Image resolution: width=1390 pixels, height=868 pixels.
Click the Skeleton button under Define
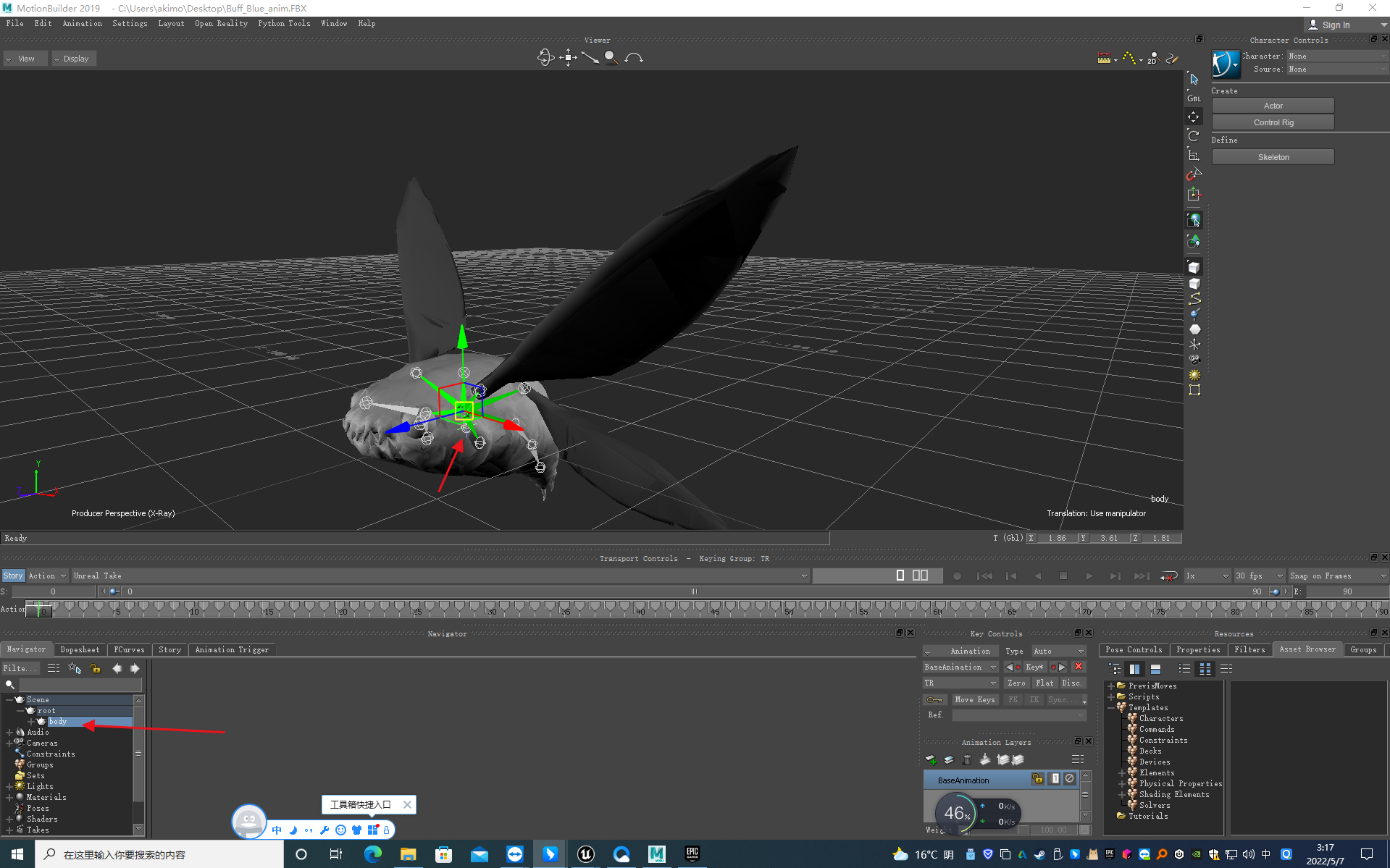[1273, 157]
